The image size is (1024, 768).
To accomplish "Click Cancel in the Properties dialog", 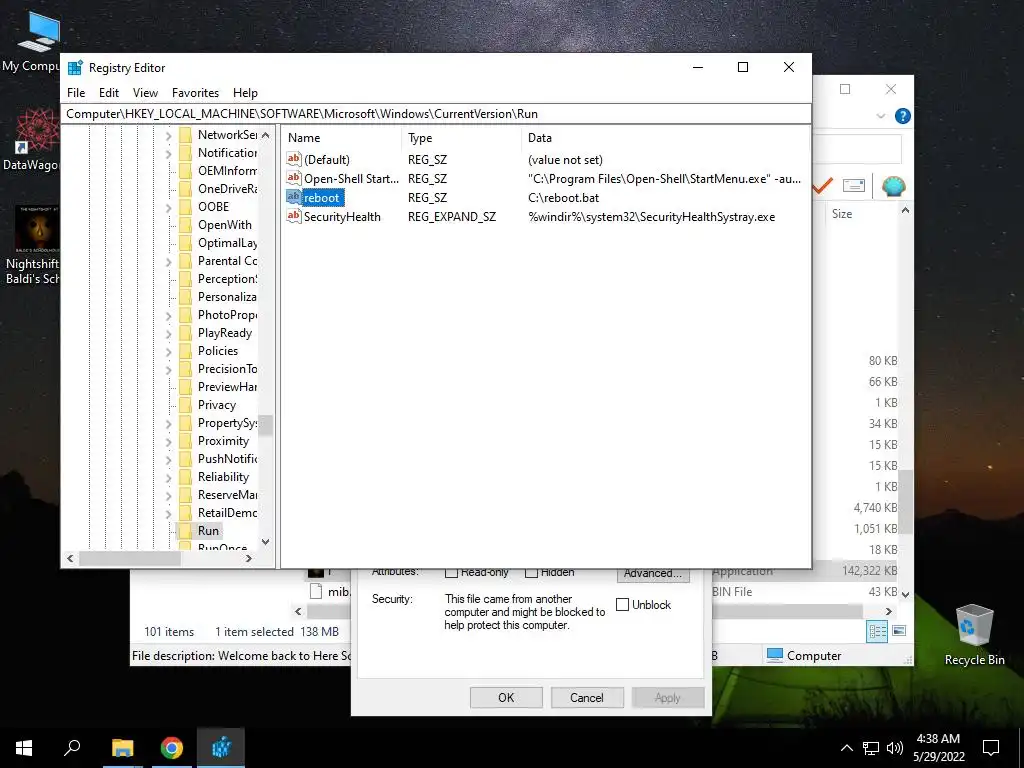I will 586,697.
